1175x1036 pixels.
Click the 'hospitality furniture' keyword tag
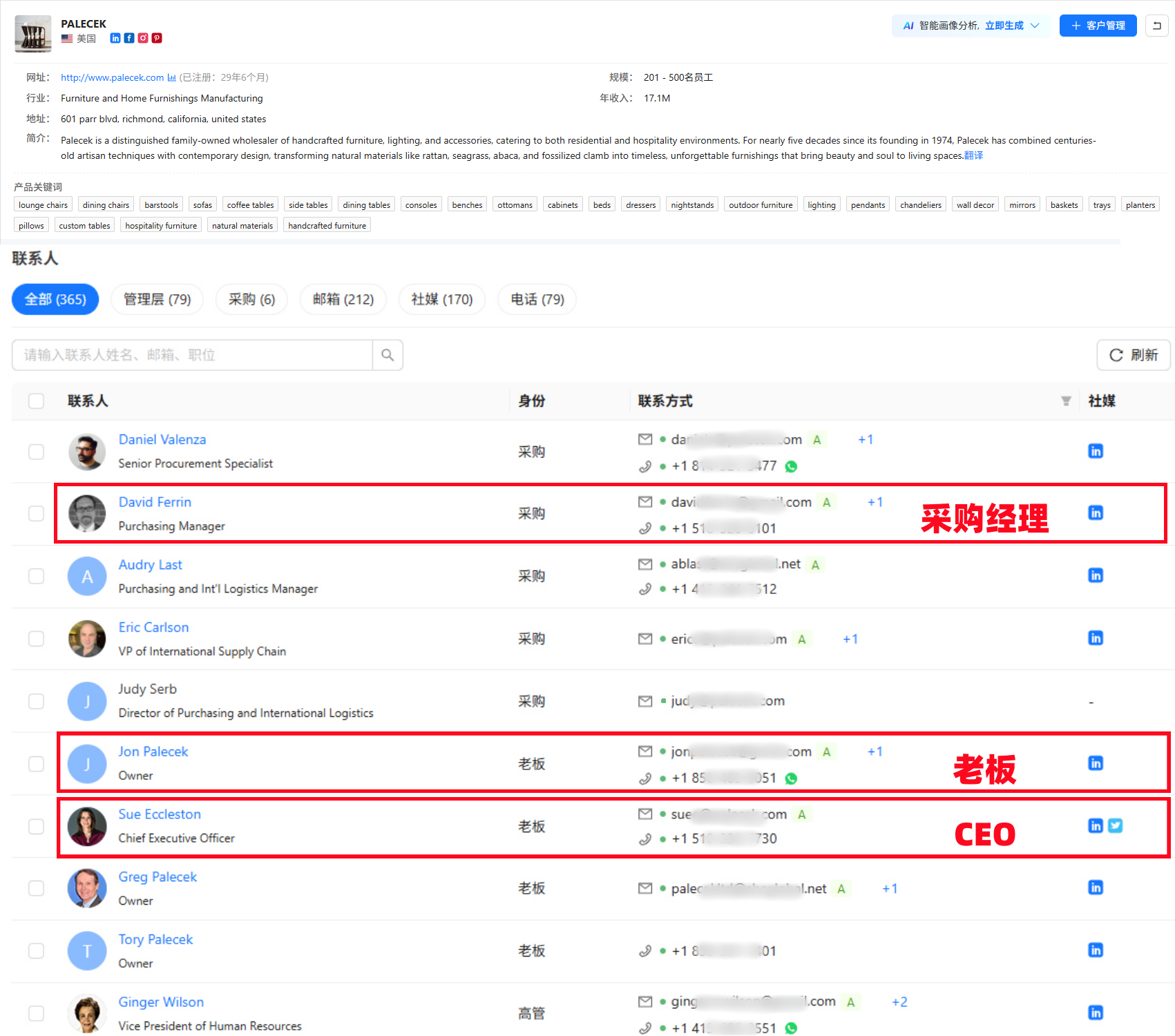[x=161, y=225]
